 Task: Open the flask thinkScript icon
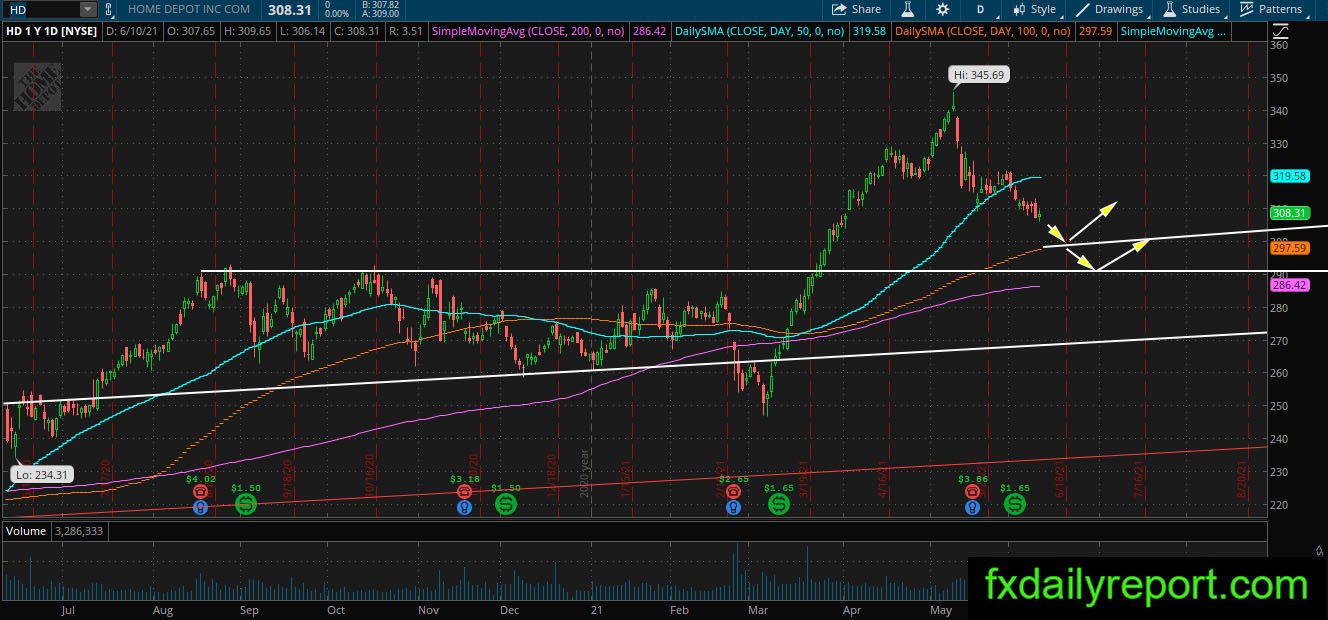(908, 9)
